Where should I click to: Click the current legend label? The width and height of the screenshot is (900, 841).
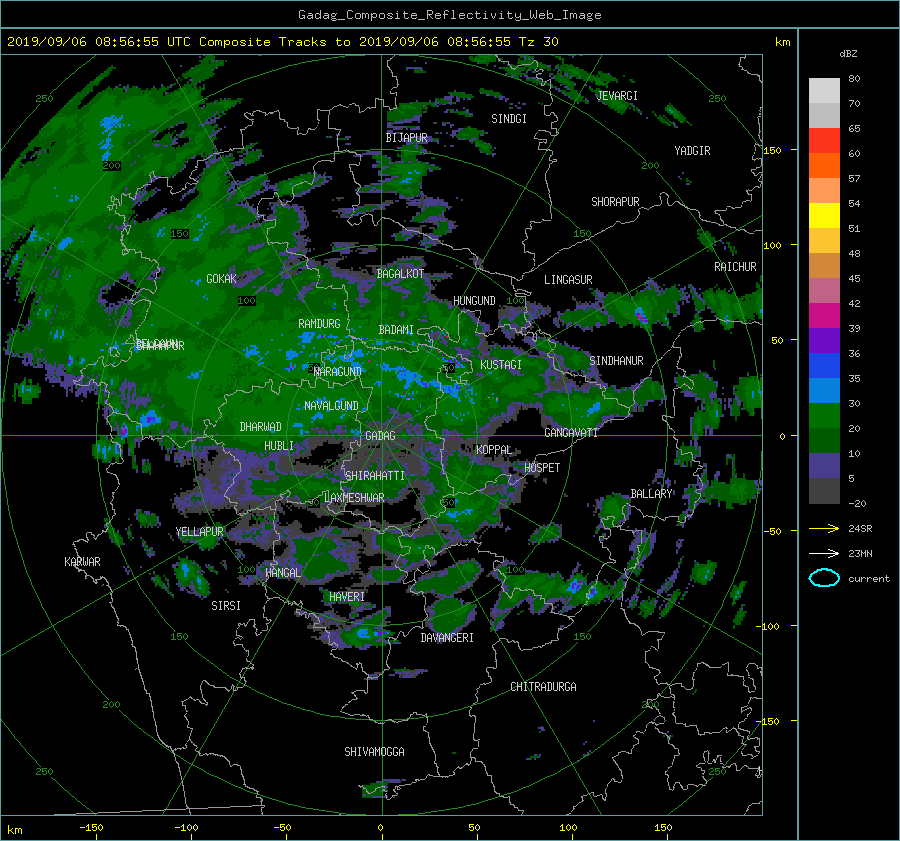point(869,579)
